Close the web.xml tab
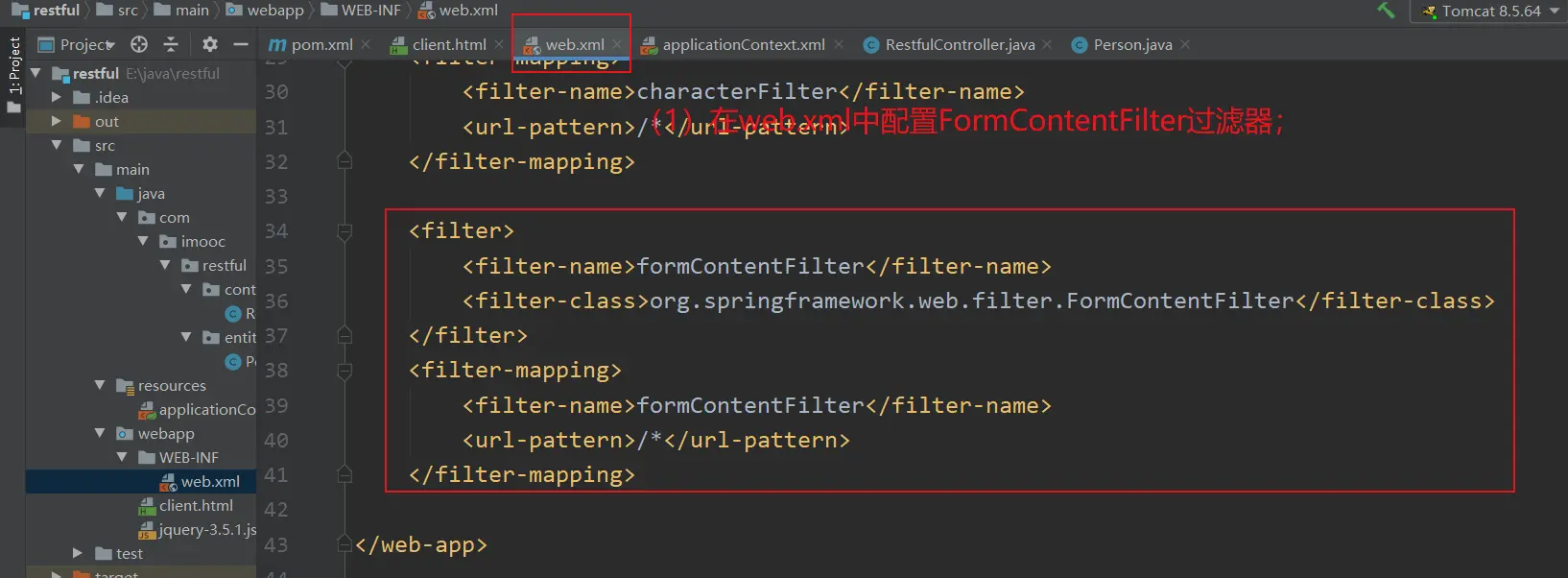The image size is (1568, 578). [x=617, y=44]
